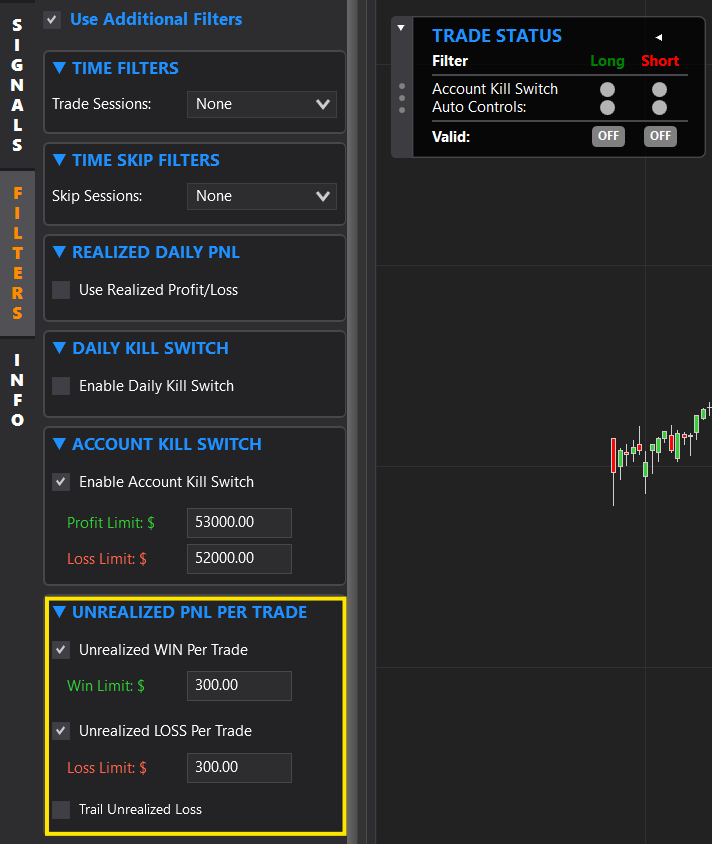Viewport: 712px width, 844px height.
Task: Click the Profit Limit input field
Action: coord(239,522)
